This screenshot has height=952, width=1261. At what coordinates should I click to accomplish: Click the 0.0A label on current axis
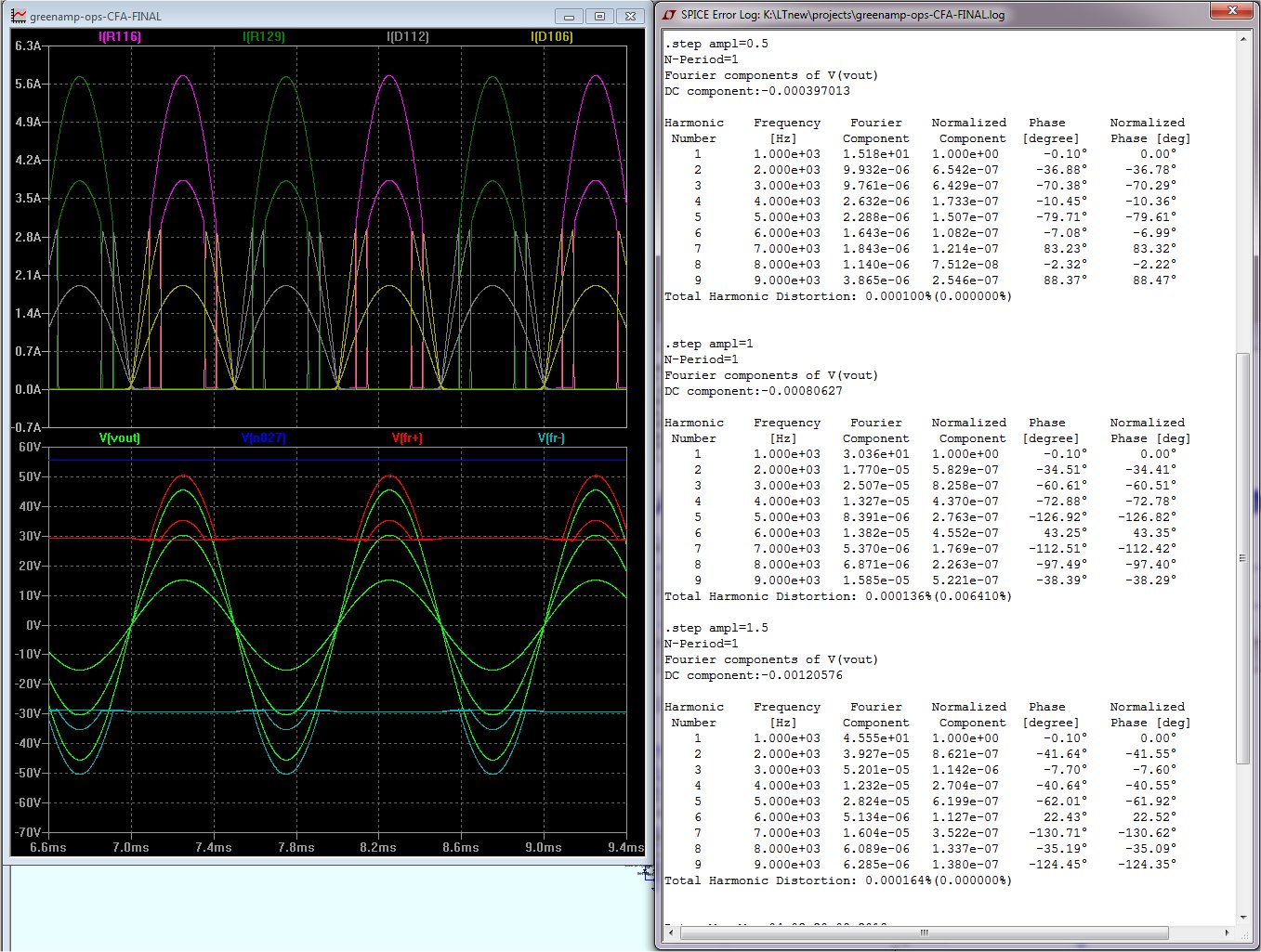tap(28, 389)
